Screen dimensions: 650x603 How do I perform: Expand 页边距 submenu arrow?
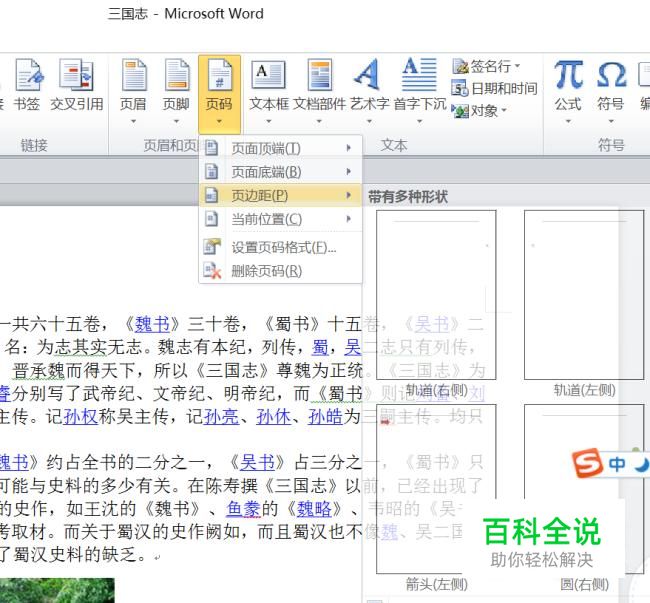[x=349, y=195]
